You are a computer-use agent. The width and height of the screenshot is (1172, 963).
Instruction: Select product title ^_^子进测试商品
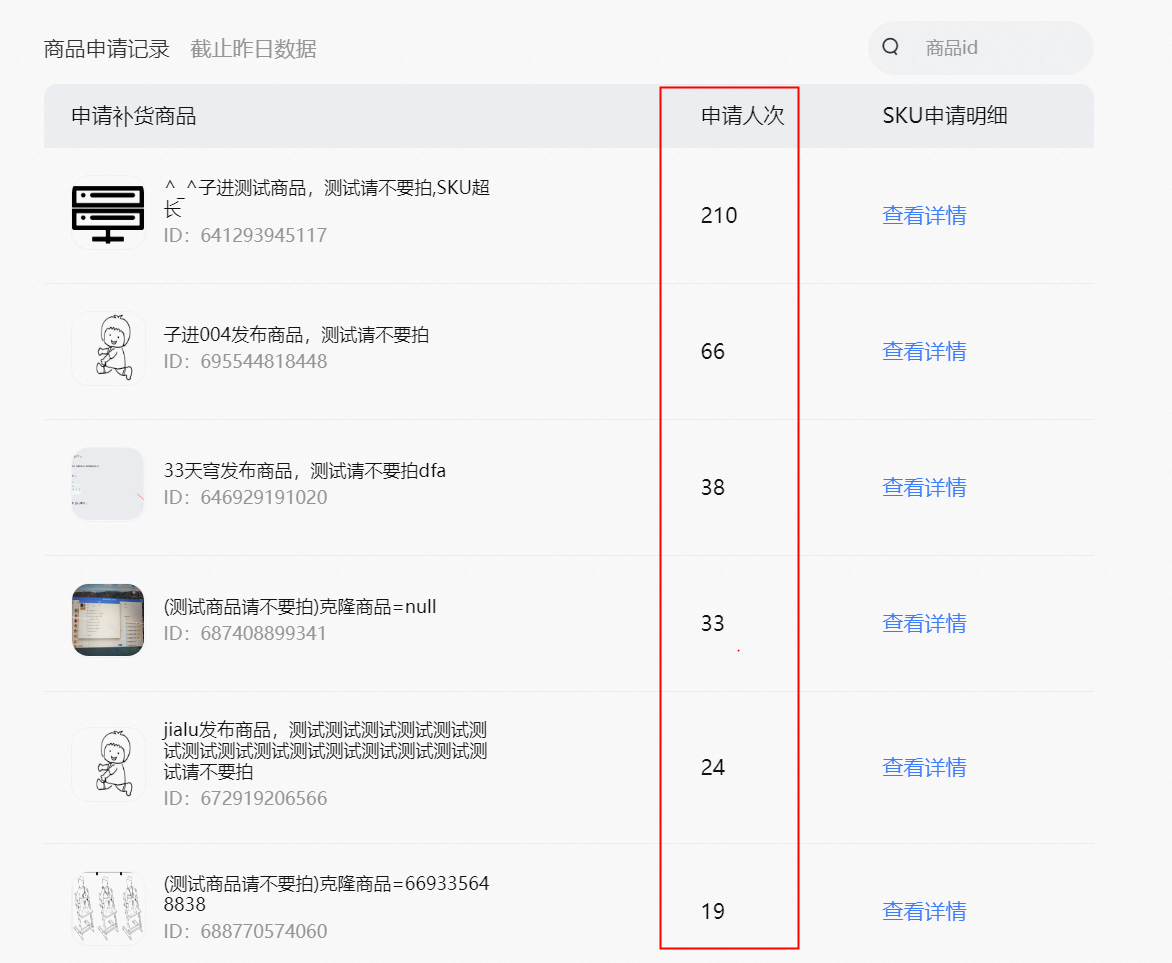pyautogui.click(x=327, y=198)
